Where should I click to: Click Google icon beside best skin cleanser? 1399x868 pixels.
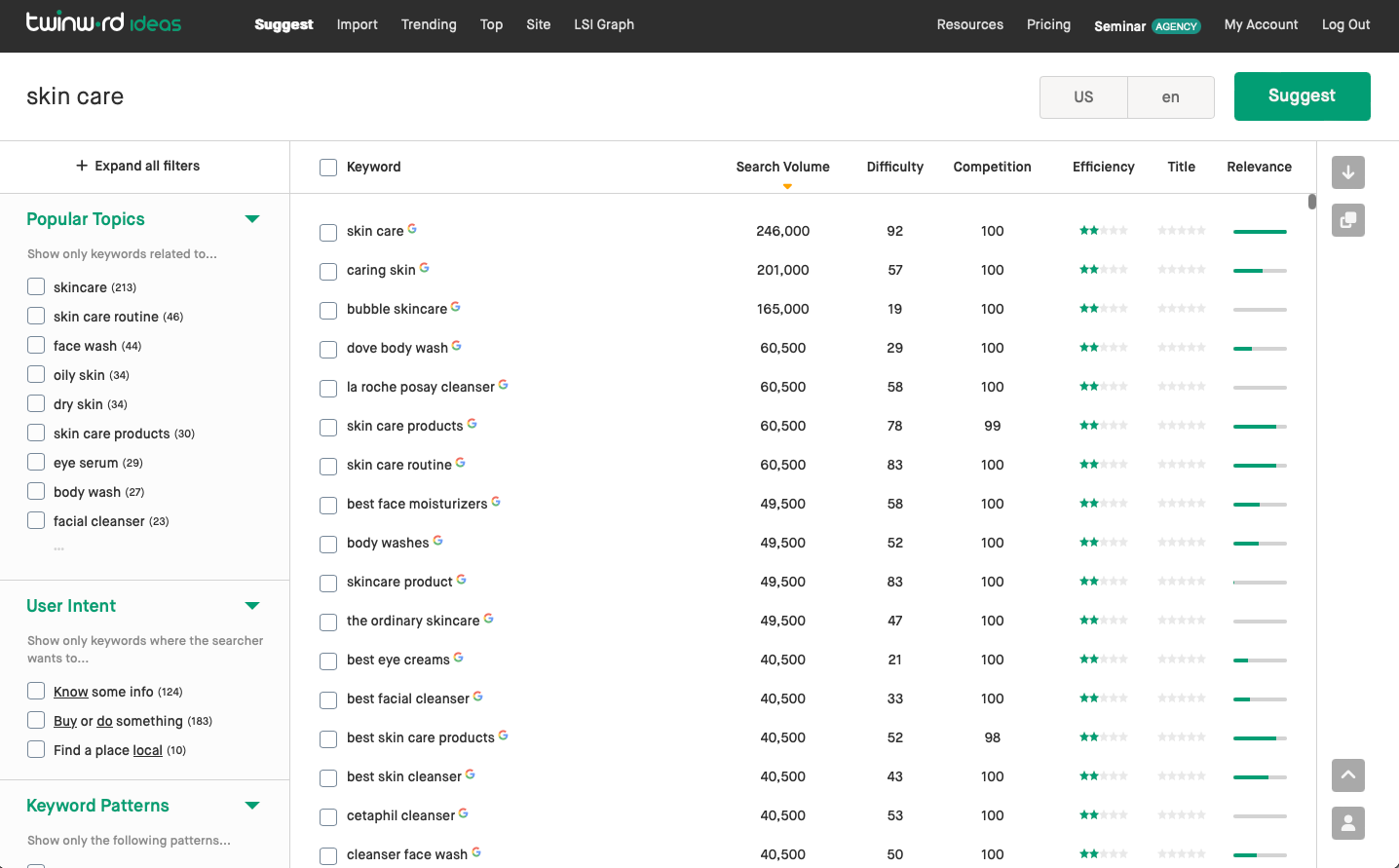tap(470, 774)
